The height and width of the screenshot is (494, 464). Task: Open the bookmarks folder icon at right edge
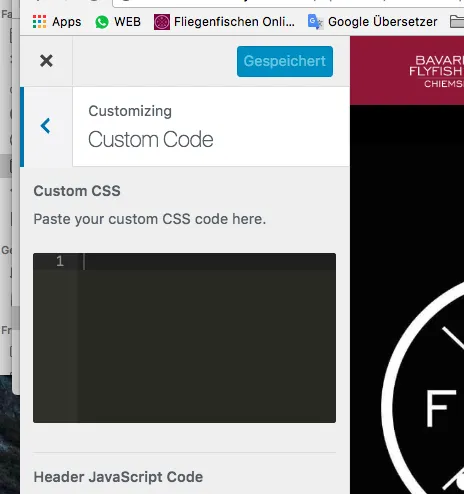[457, 22]
